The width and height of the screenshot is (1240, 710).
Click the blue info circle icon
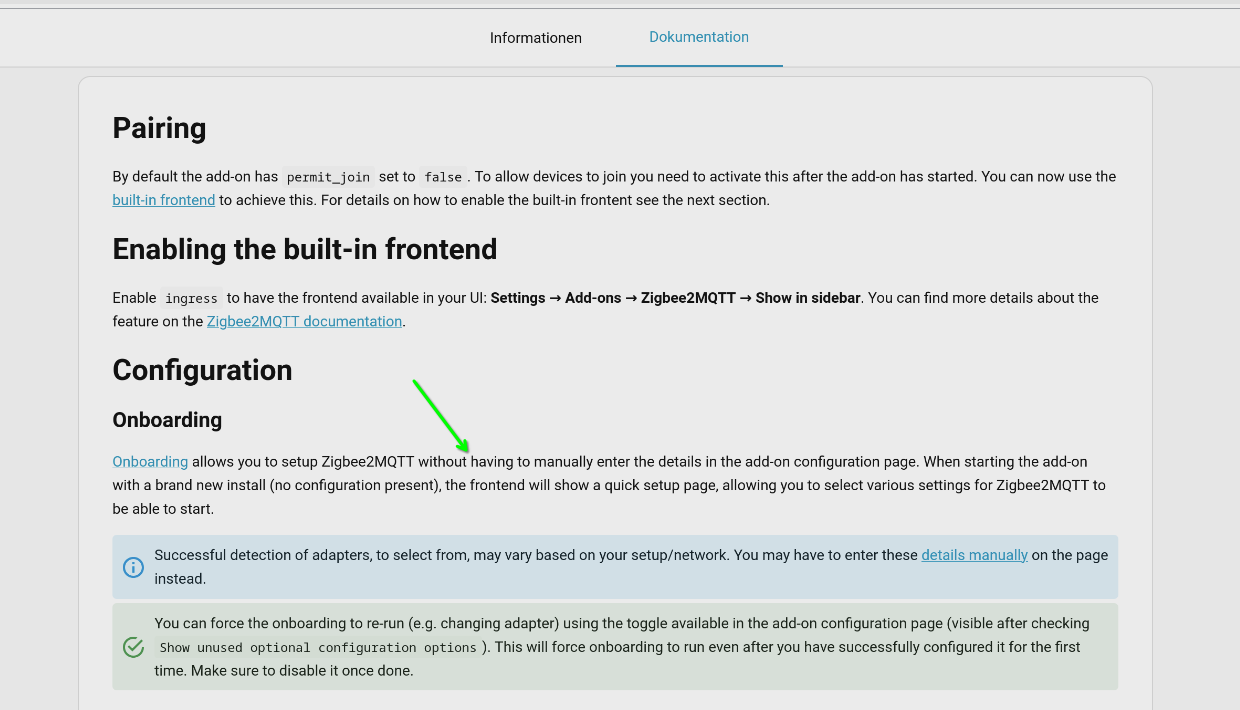tap(133, 567)
